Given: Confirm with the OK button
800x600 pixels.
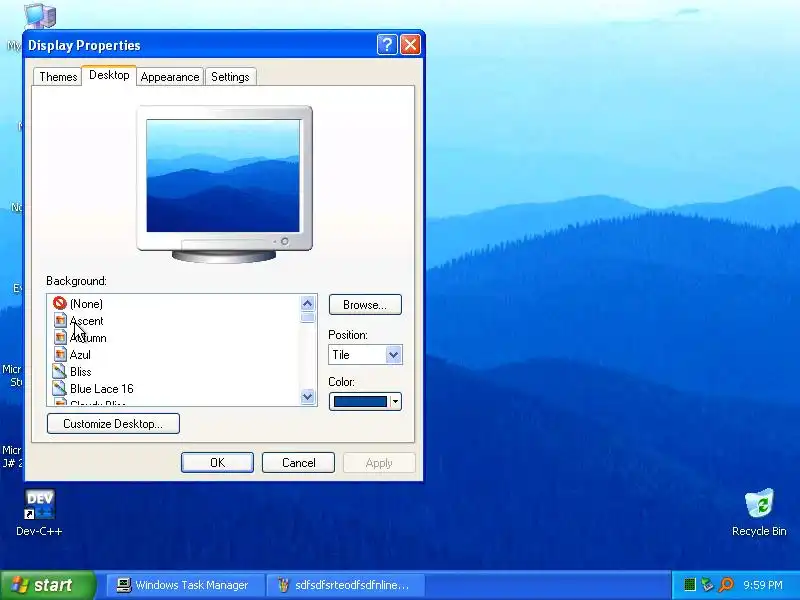Looking at the screenshot, I should [217, 463].
